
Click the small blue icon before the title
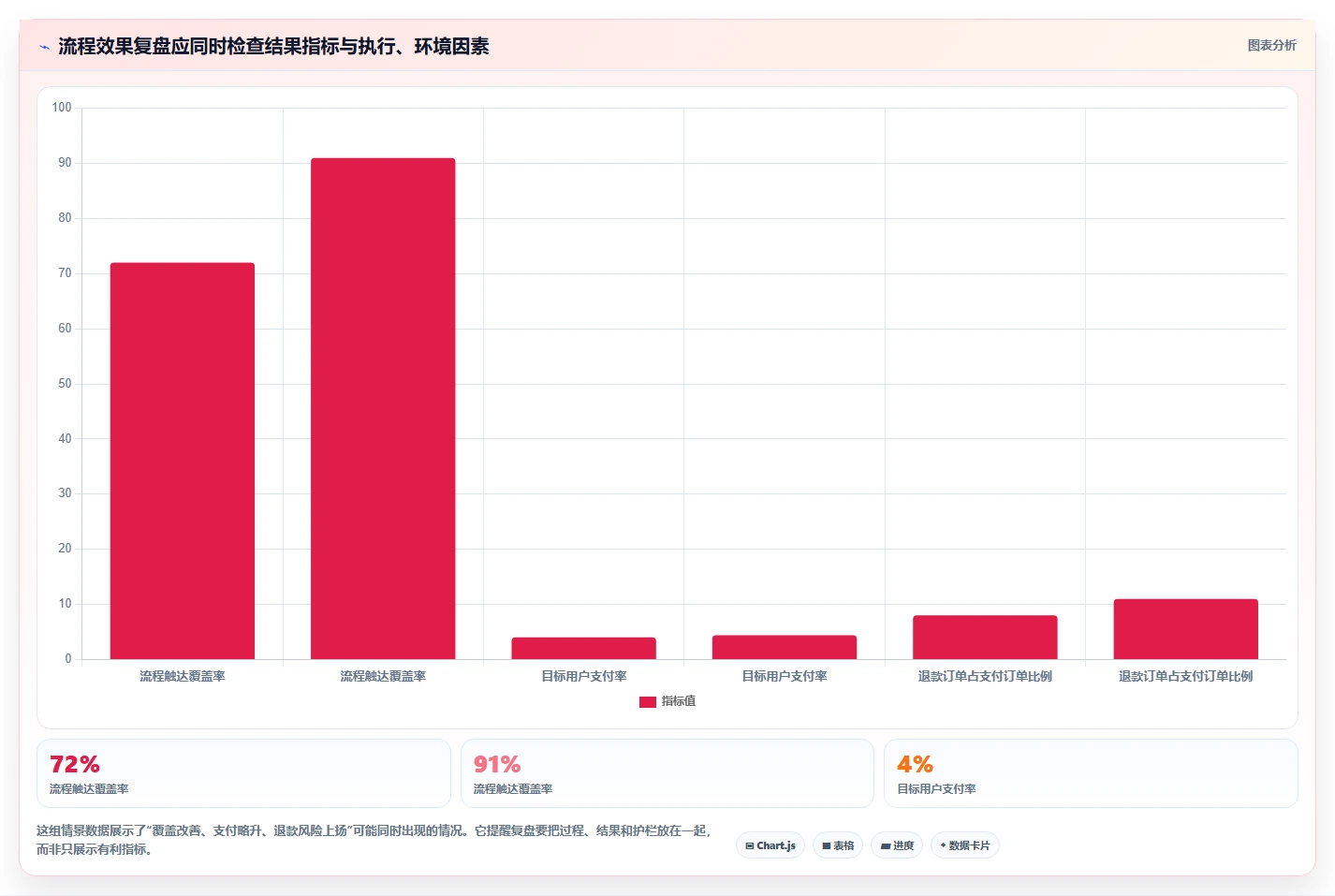(x=44, y=47)
